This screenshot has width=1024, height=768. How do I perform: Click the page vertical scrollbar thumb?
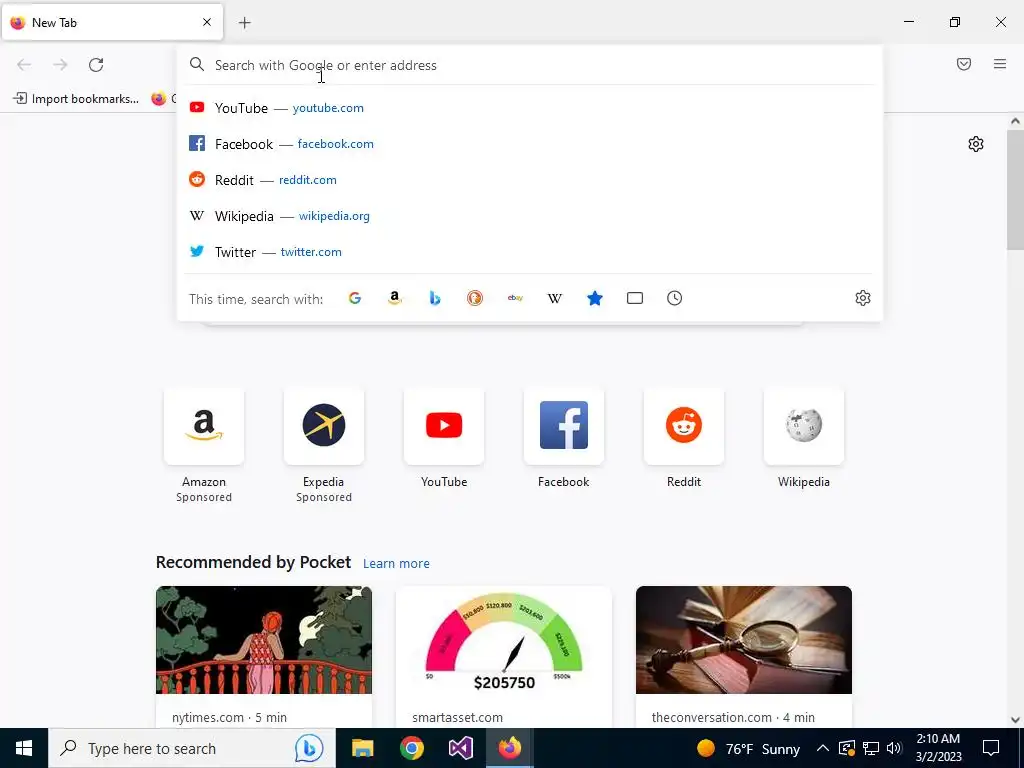(x=1015, y=189)
